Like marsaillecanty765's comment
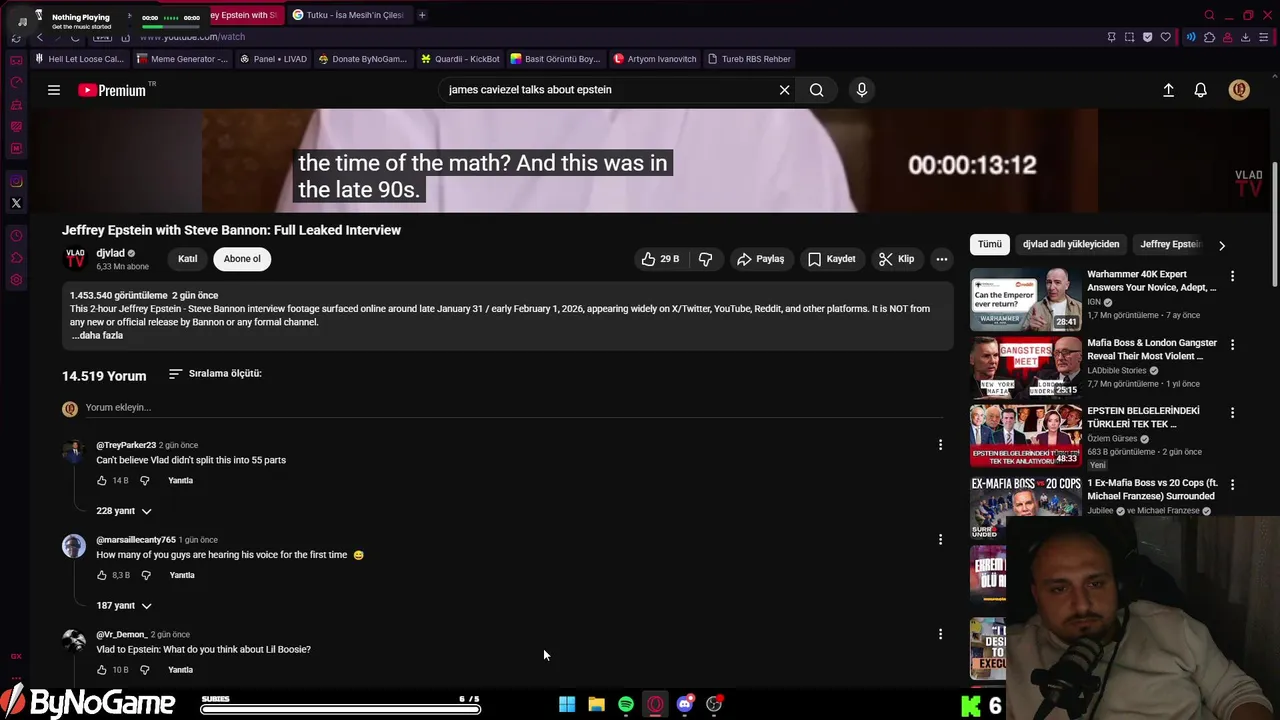The image size is (1280, 720). (x=102, y=576)
